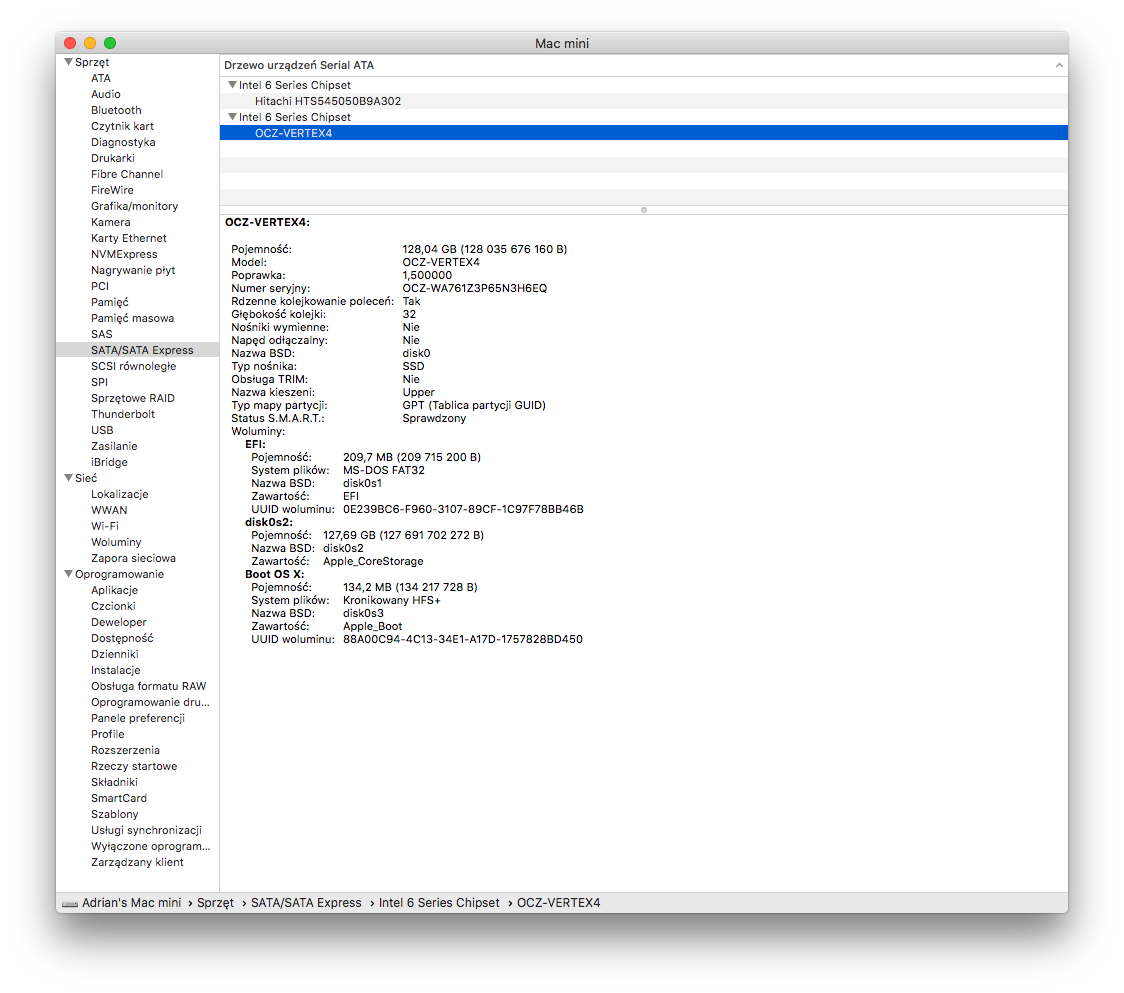Image resolution: width=1124 pixels, height=993 pixels.
Task: Click SATA/SATA Express breadcrumb in path bar
Action: 306,903
